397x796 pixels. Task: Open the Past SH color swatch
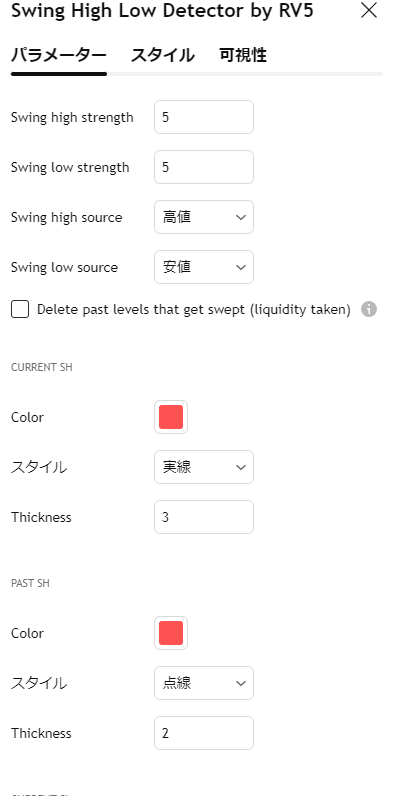[x=171, y=633]
